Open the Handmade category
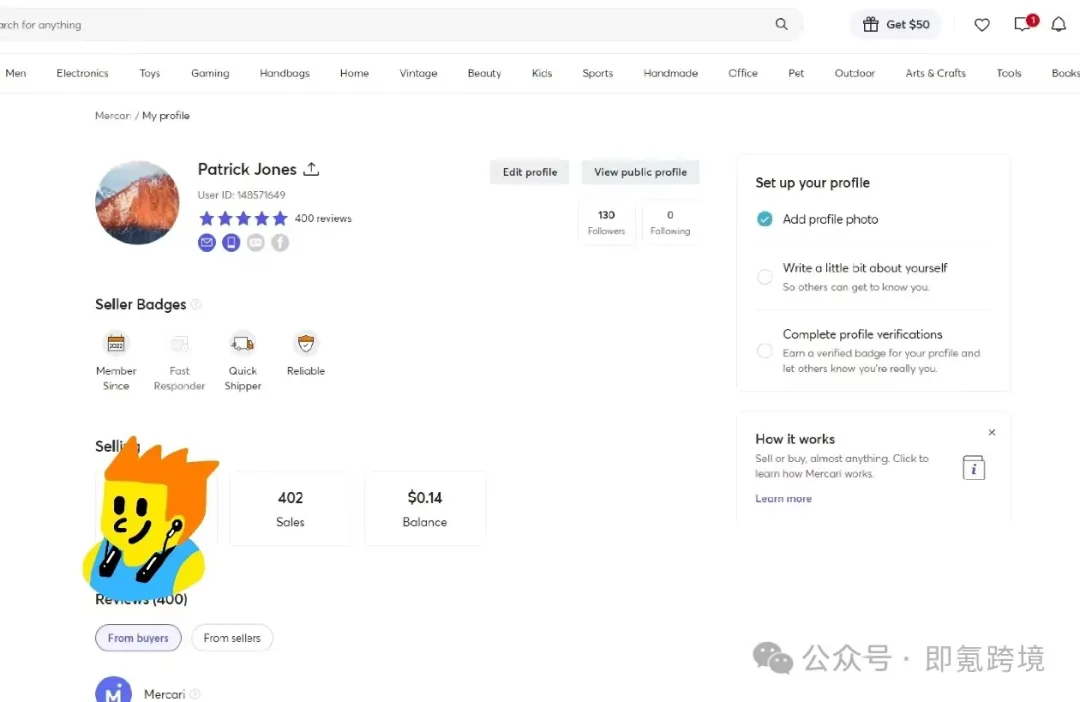The height and width of the screenshot is (702, 1080). point(671,73)
